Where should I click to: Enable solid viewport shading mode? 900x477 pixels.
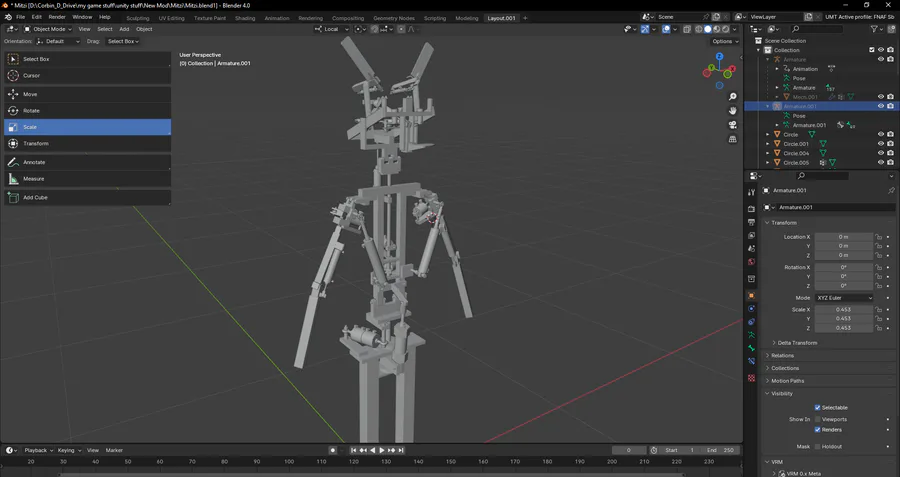pos(708,29)
